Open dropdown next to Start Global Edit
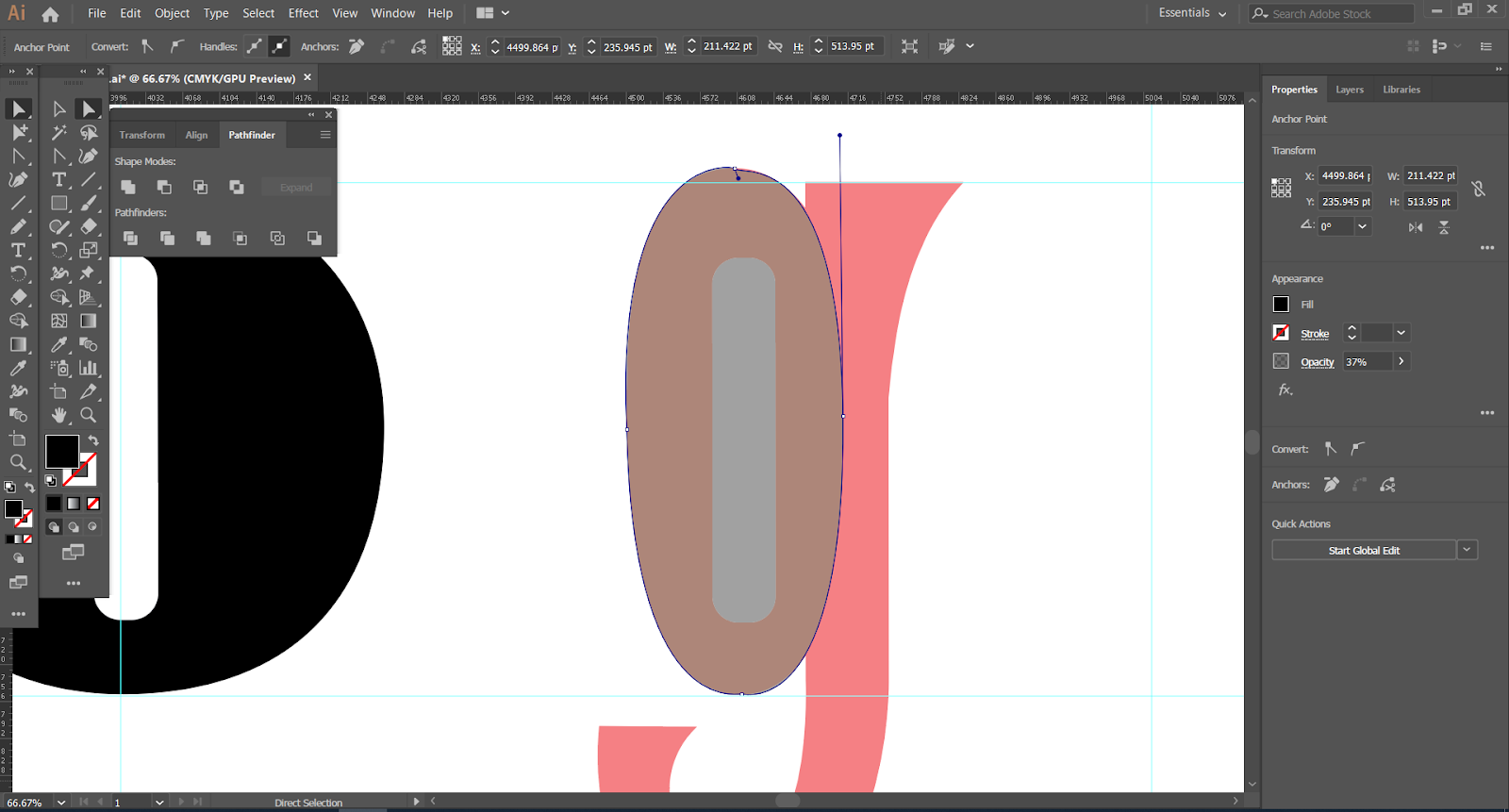Screen dimensions: 1509x812 (x=1468, y=550)
